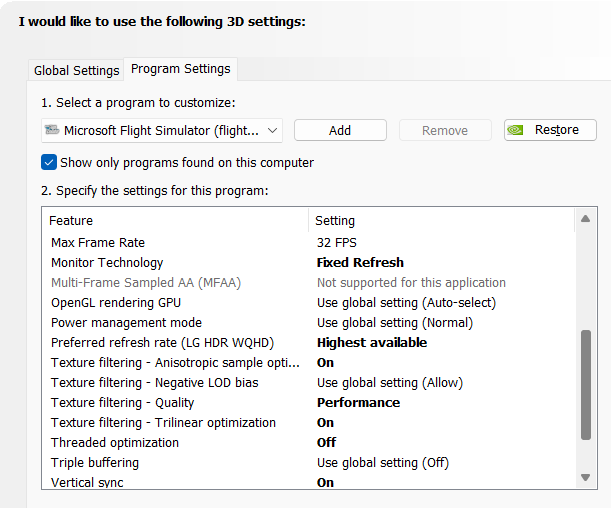The height and width of the screenshot is (508, 611).
Task: Click Use global setting (Normal) value
Action: pos(395,323)
